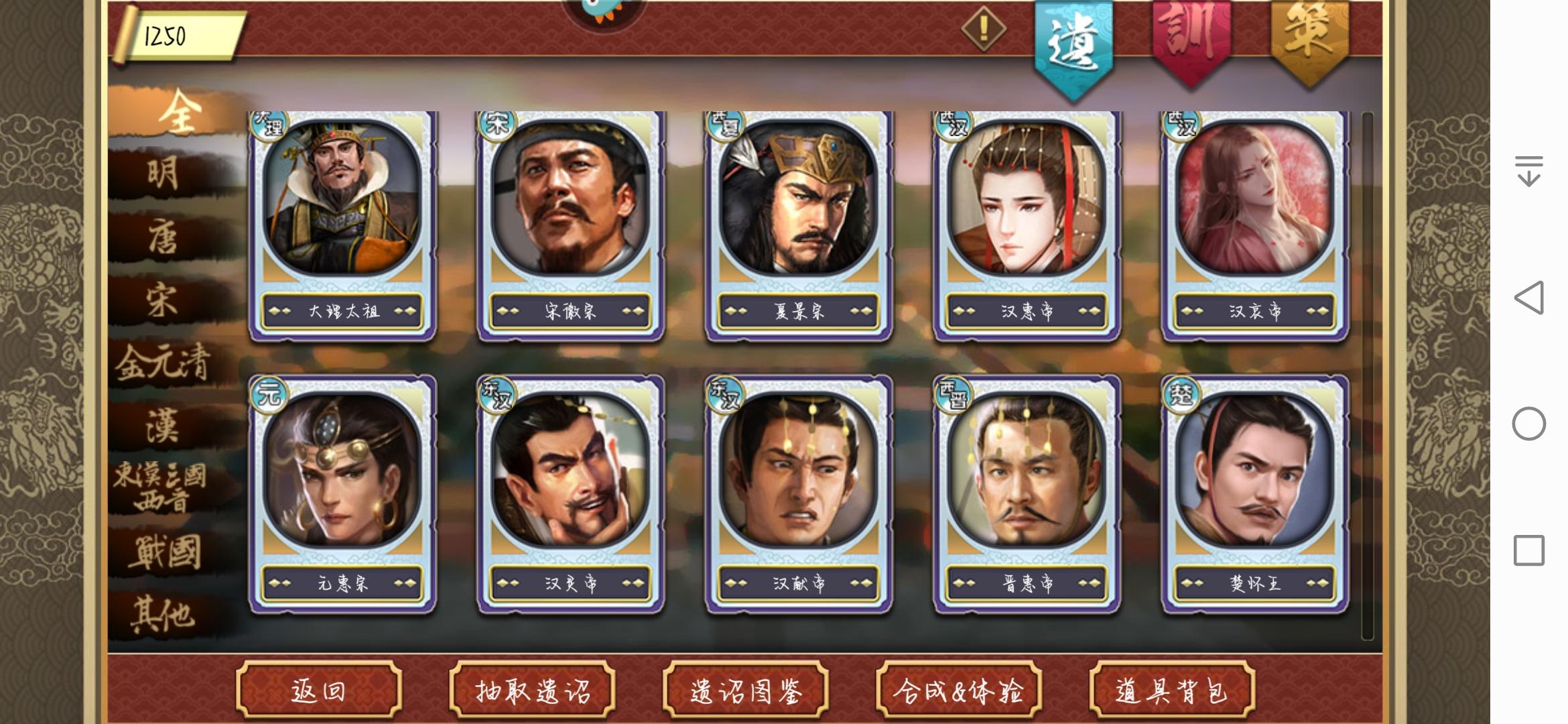Open the 道具背包 button
This screenshot has height=724, width=1568.
[1172, 690]
